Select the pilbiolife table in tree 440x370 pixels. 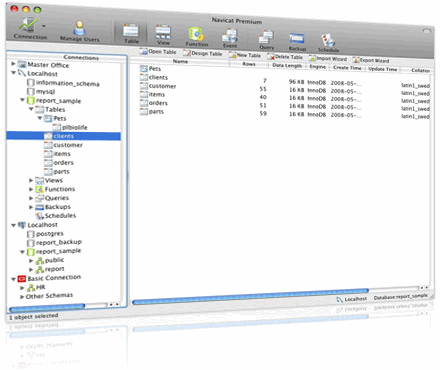click(x=70, y=127)
